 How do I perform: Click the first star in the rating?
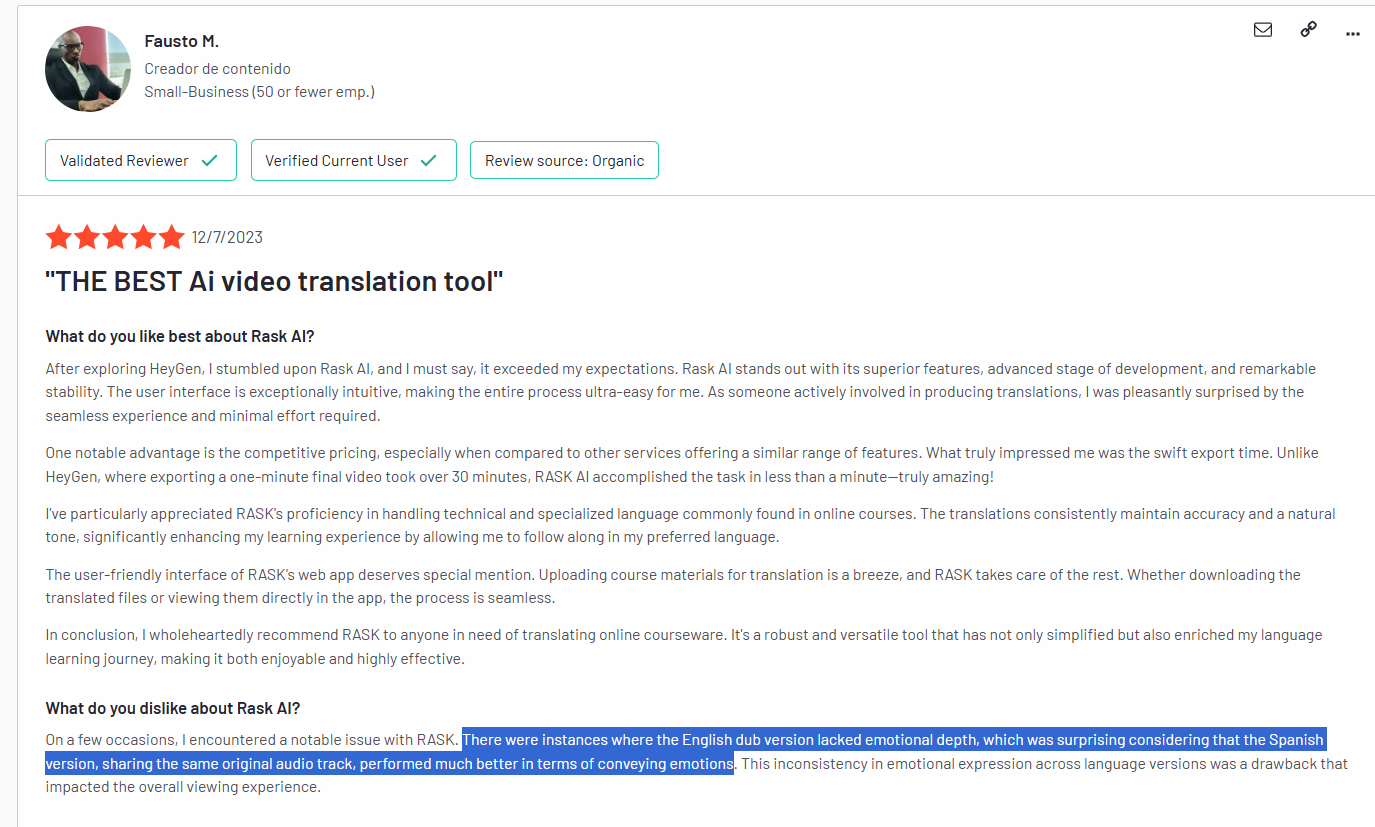59,237
